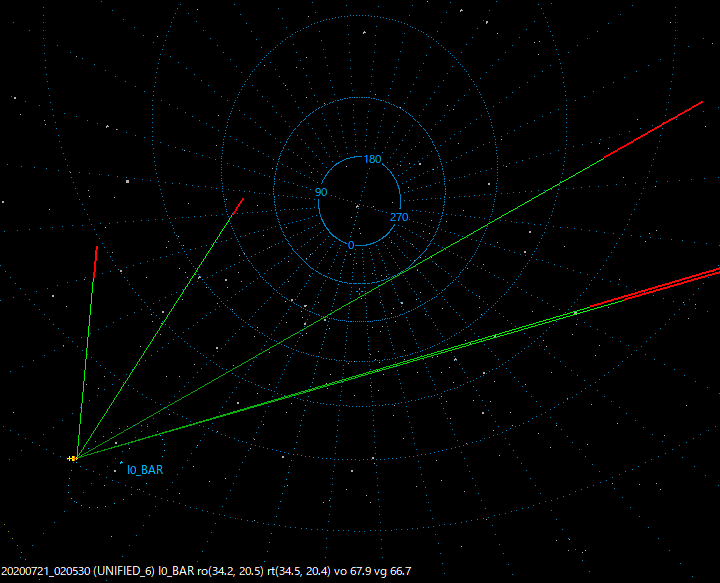Click the 0 degree label
The image size is (720, 583).
[351, 246]
